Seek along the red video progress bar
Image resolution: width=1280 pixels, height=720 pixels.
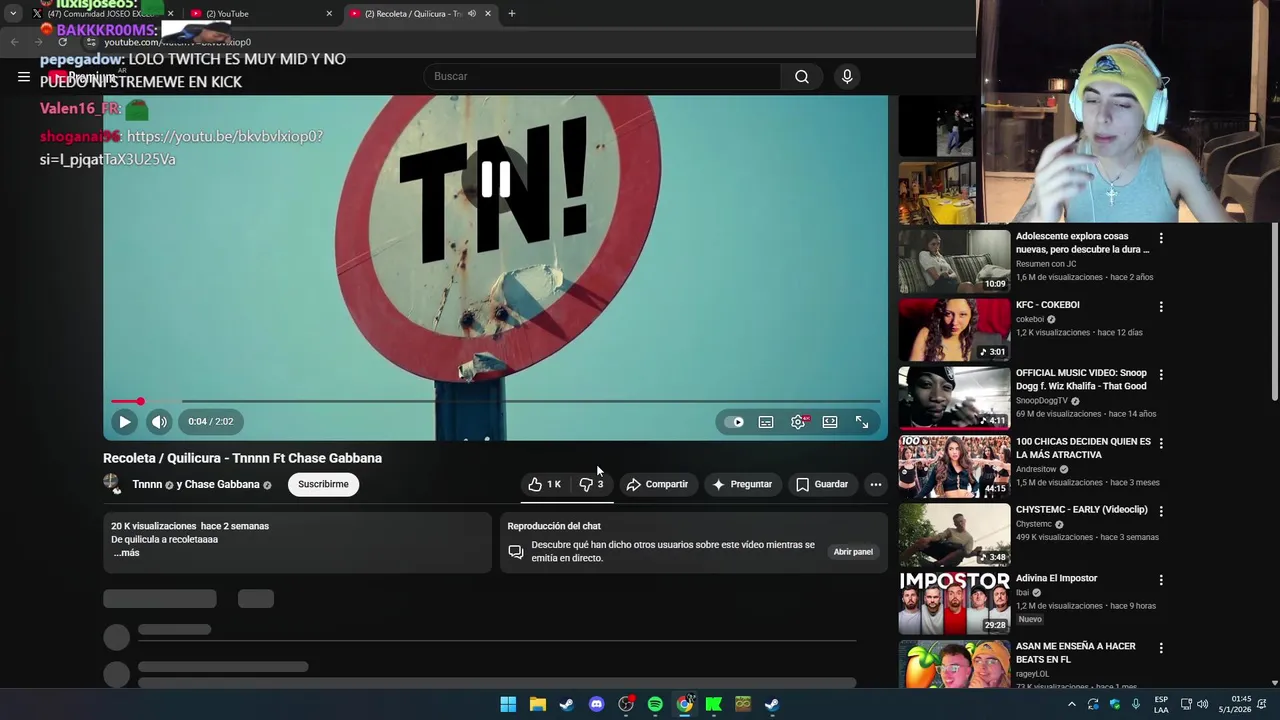coord(495,402)
